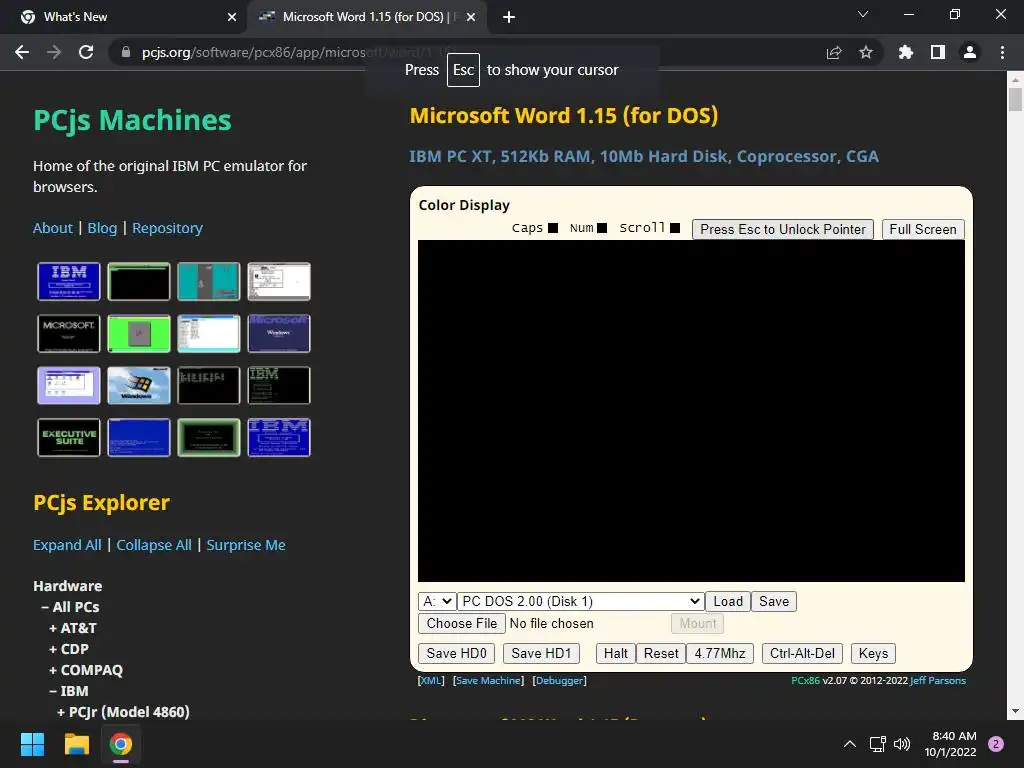Viewport: 1024px width, 768px height.
Task: Bookmark this page with the star icon
Action: (x=866, y=52)
